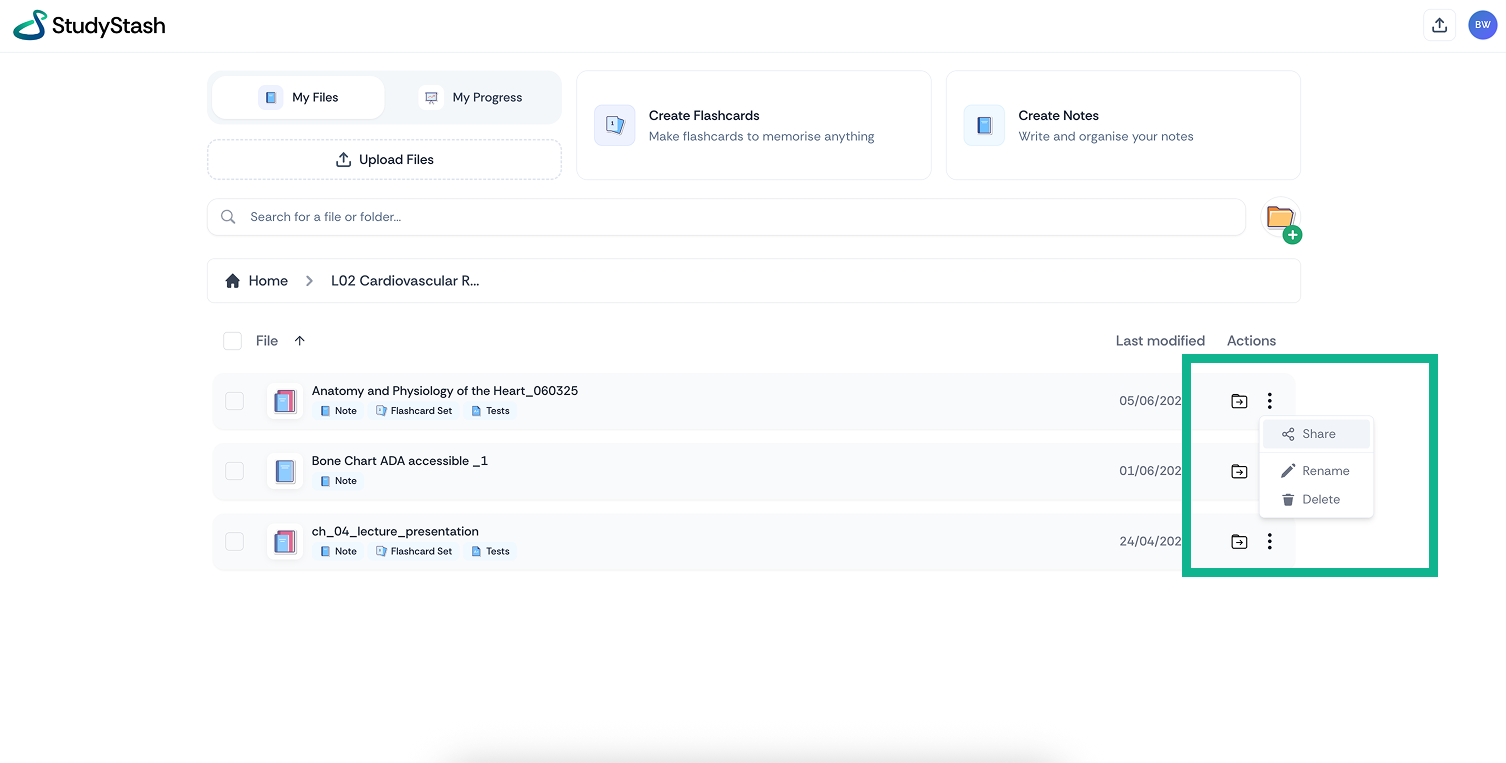1506x763 pixels.
Task: Move ch_04_lecture_presentation to a folder
Action: pos(1239,542)
